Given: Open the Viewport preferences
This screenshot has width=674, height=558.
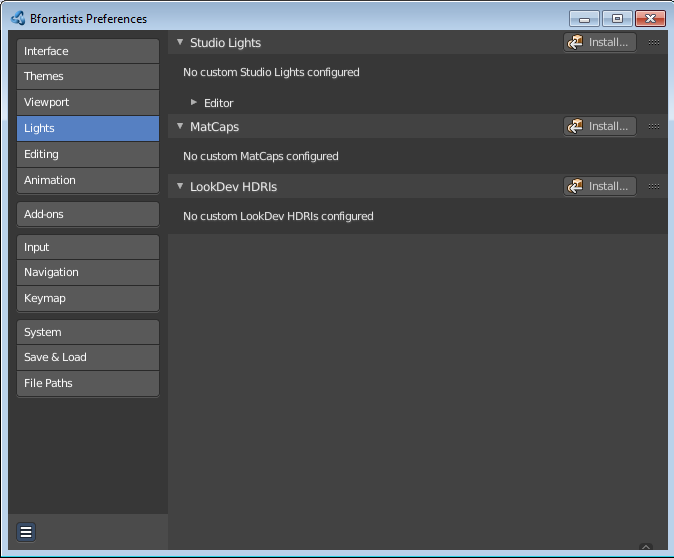Looking at the screenshot, I should (x=88, y=102).
